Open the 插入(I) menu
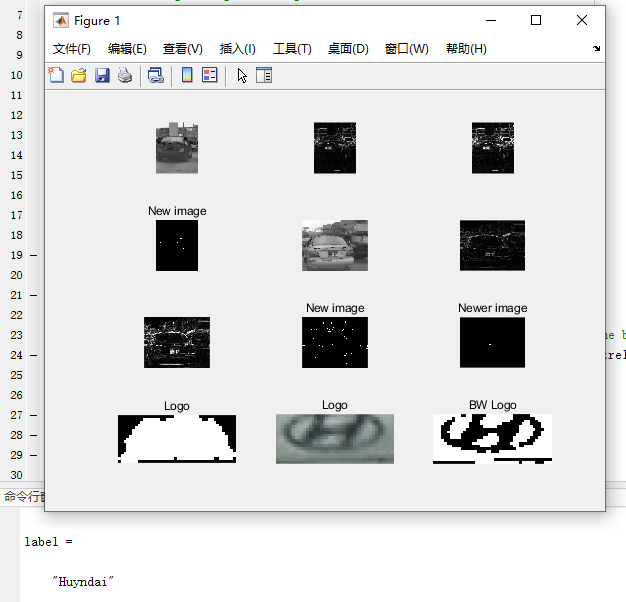 (x=238, y=49)
